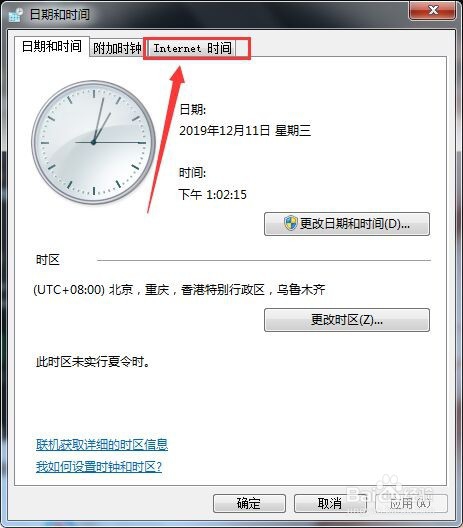Click the 应用(A) button

(x=411, y=503)
